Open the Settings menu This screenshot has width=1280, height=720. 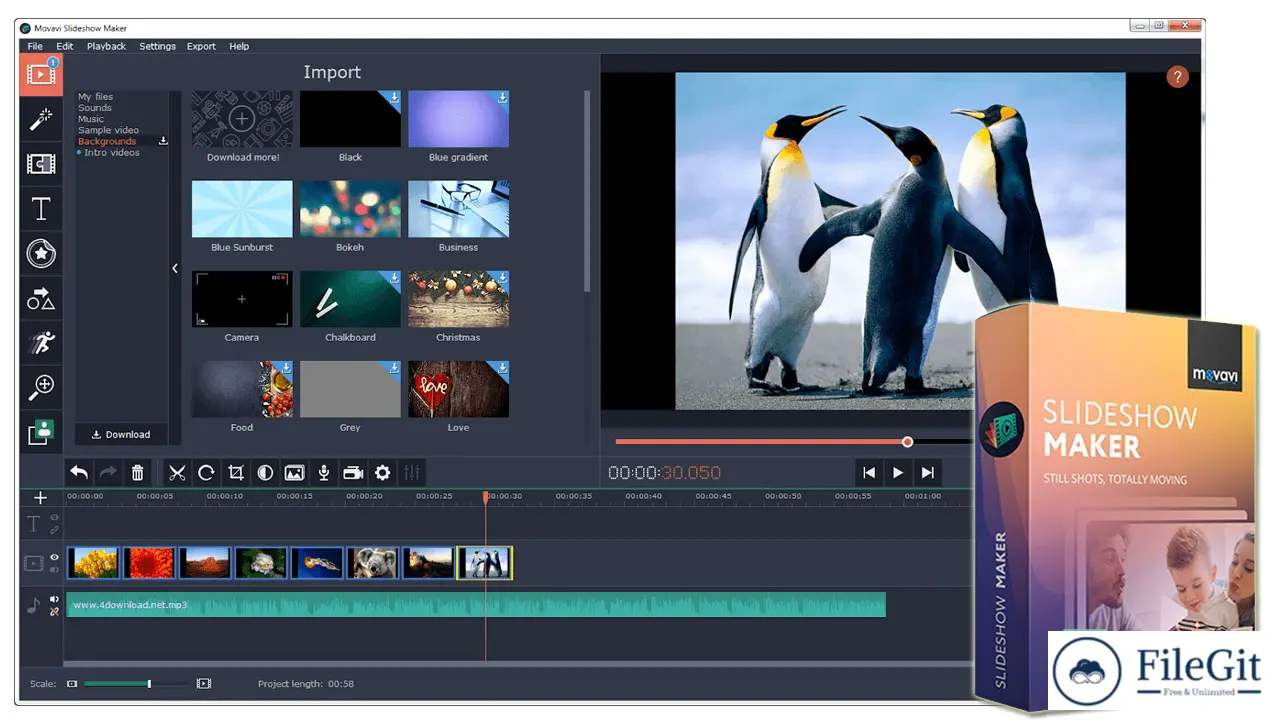(x=157, y=46)
